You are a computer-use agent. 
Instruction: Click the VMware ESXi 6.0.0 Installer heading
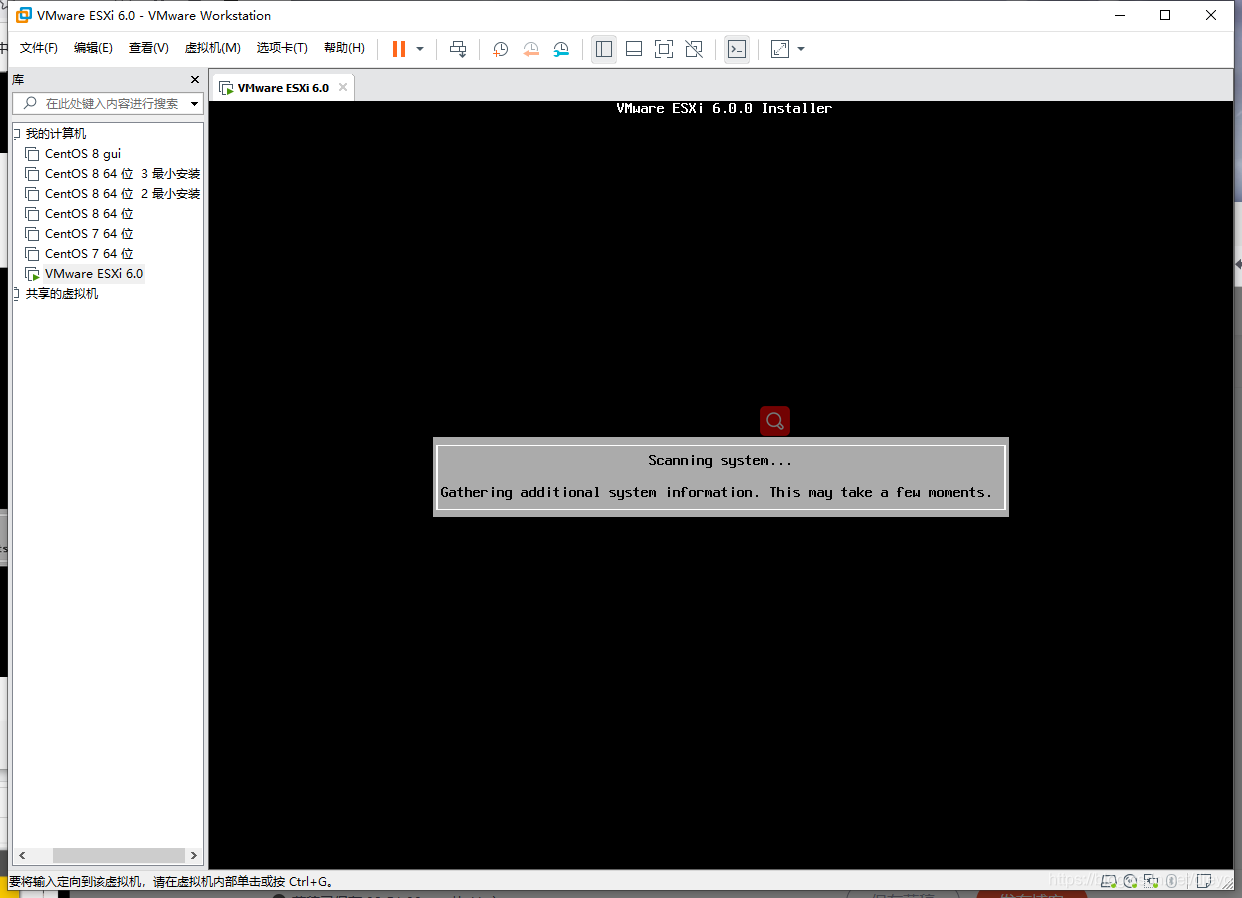pos(724,108)
